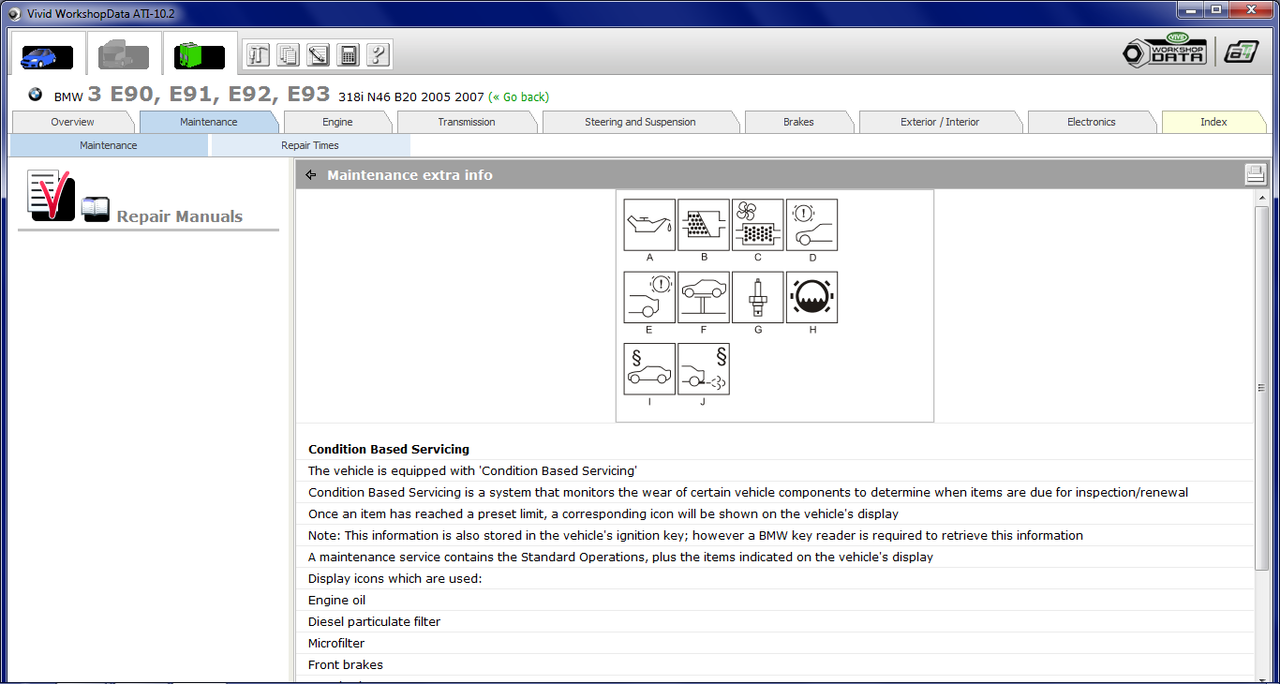
Task: Switch to the Overview tab
Action: point(73,122)
